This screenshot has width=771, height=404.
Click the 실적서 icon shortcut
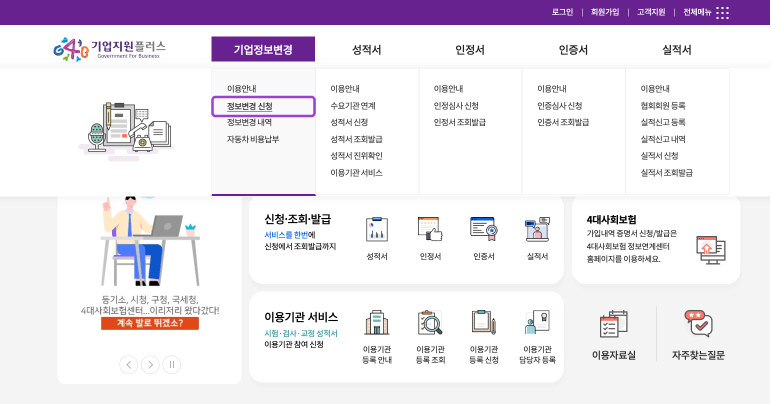pos(537,231)
